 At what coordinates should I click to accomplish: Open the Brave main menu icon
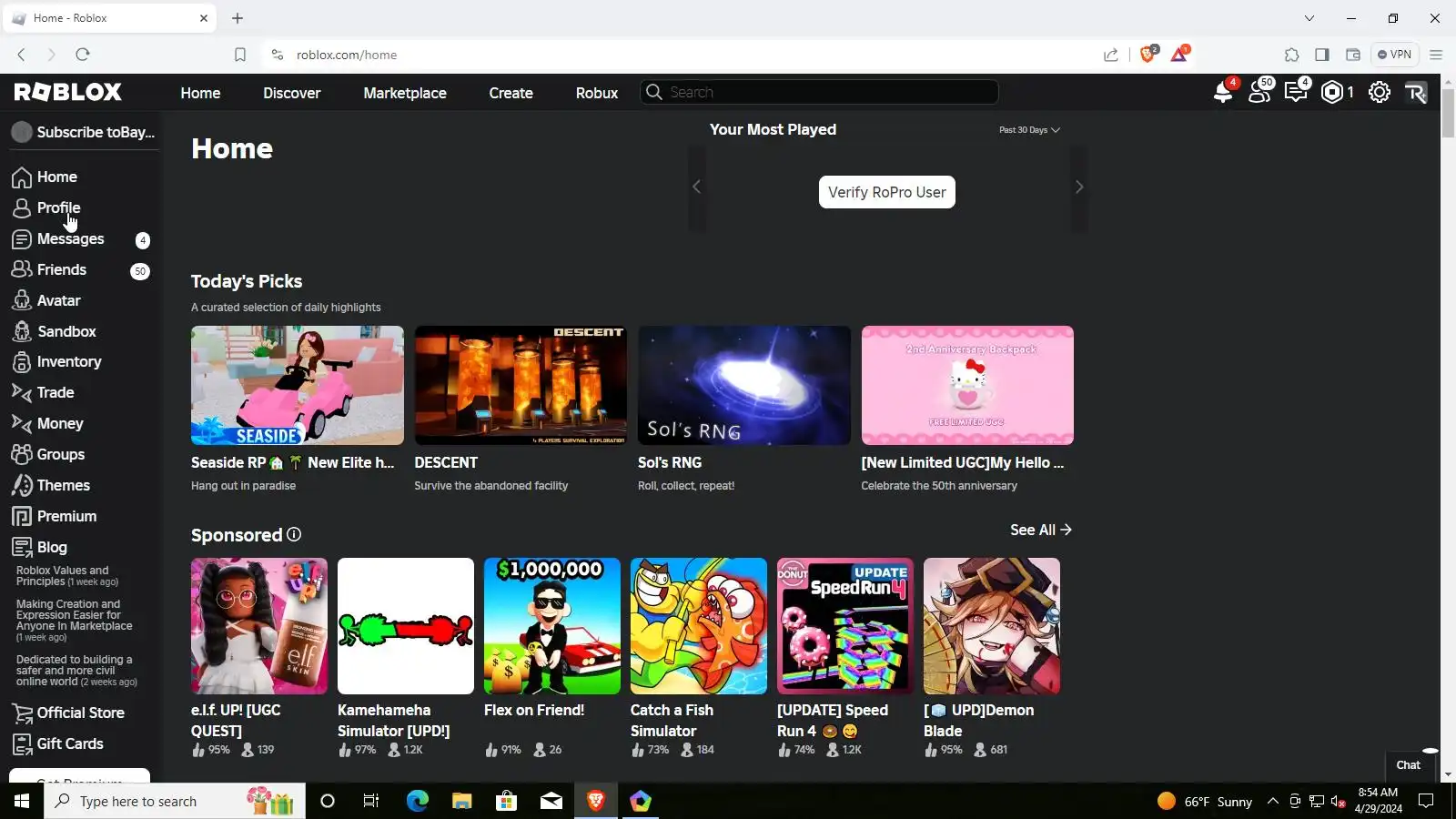pos(1436,55)
